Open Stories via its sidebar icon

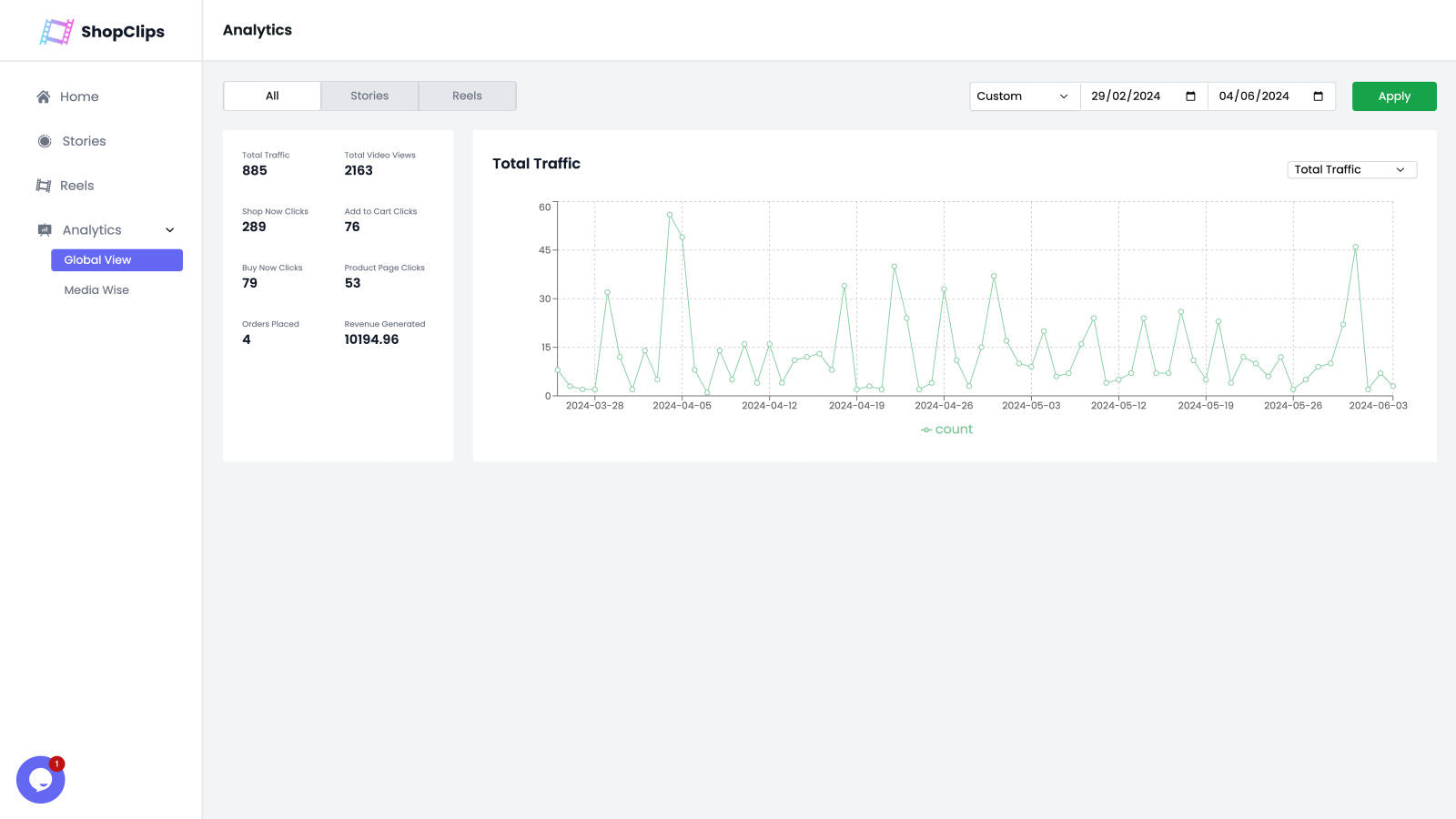pyautogui.click(x=44, y=141)
